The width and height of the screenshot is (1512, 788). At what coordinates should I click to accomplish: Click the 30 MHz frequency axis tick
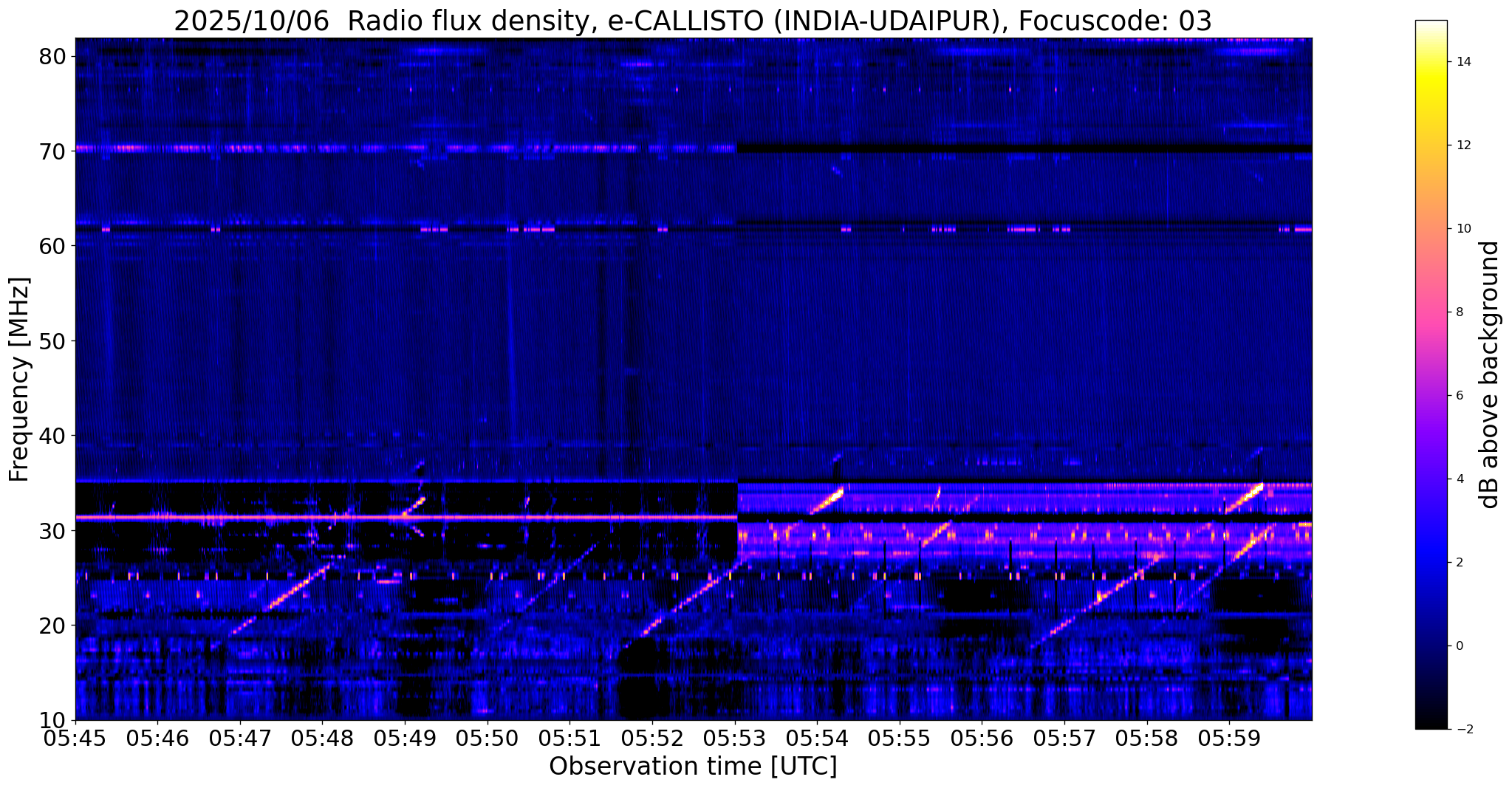tap(54, 530)
